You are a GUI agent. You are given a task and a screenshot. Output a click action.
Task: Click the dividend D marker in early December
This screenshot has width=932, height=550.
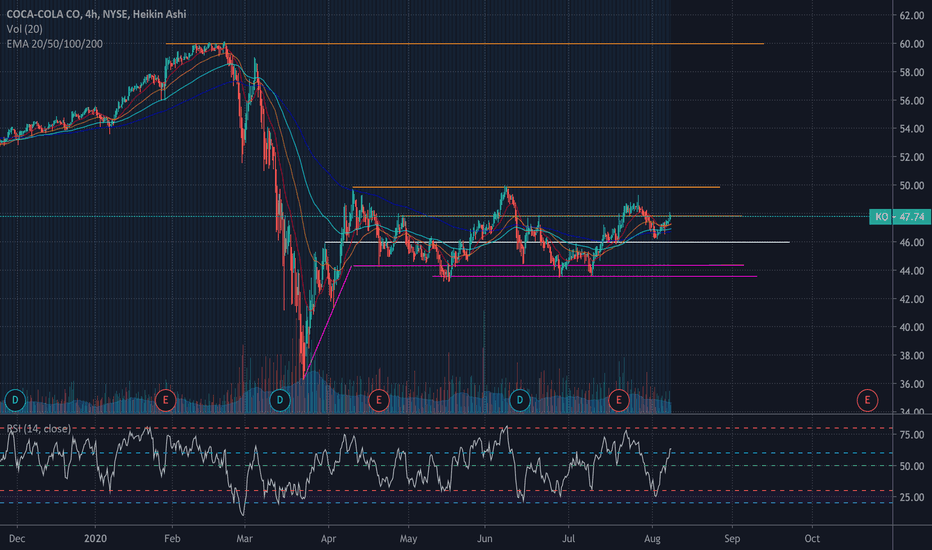(15, 400)
